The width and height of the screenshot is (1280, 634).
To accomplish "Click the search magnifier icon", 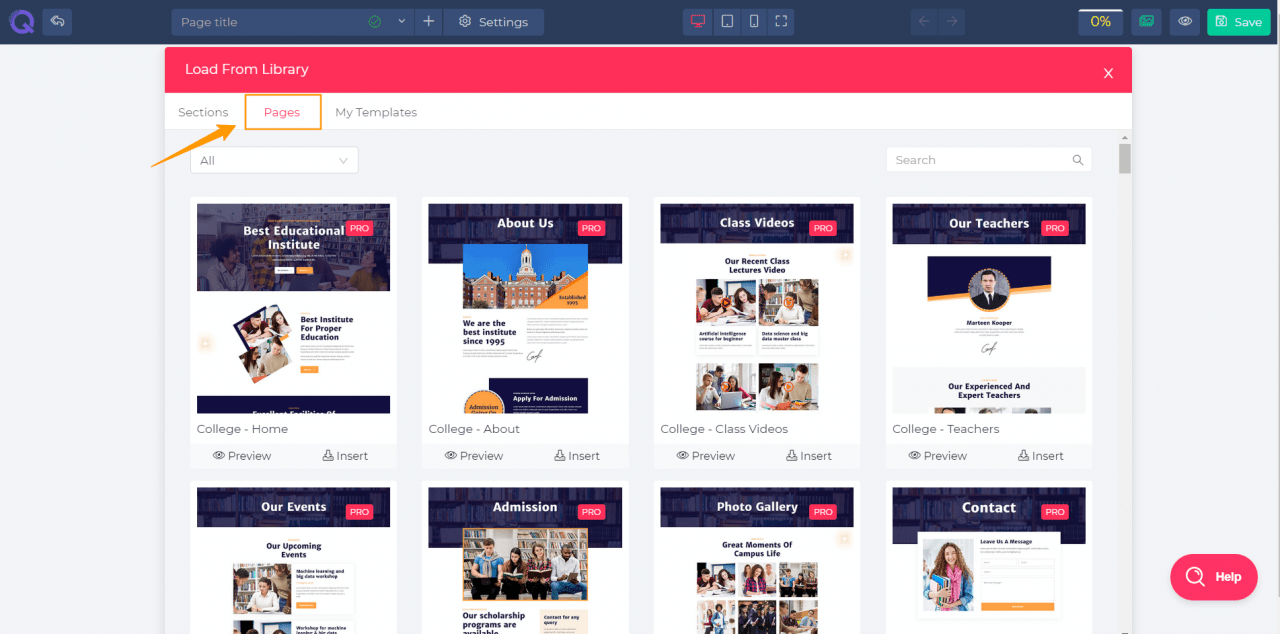I will [x=1078, y=160].
